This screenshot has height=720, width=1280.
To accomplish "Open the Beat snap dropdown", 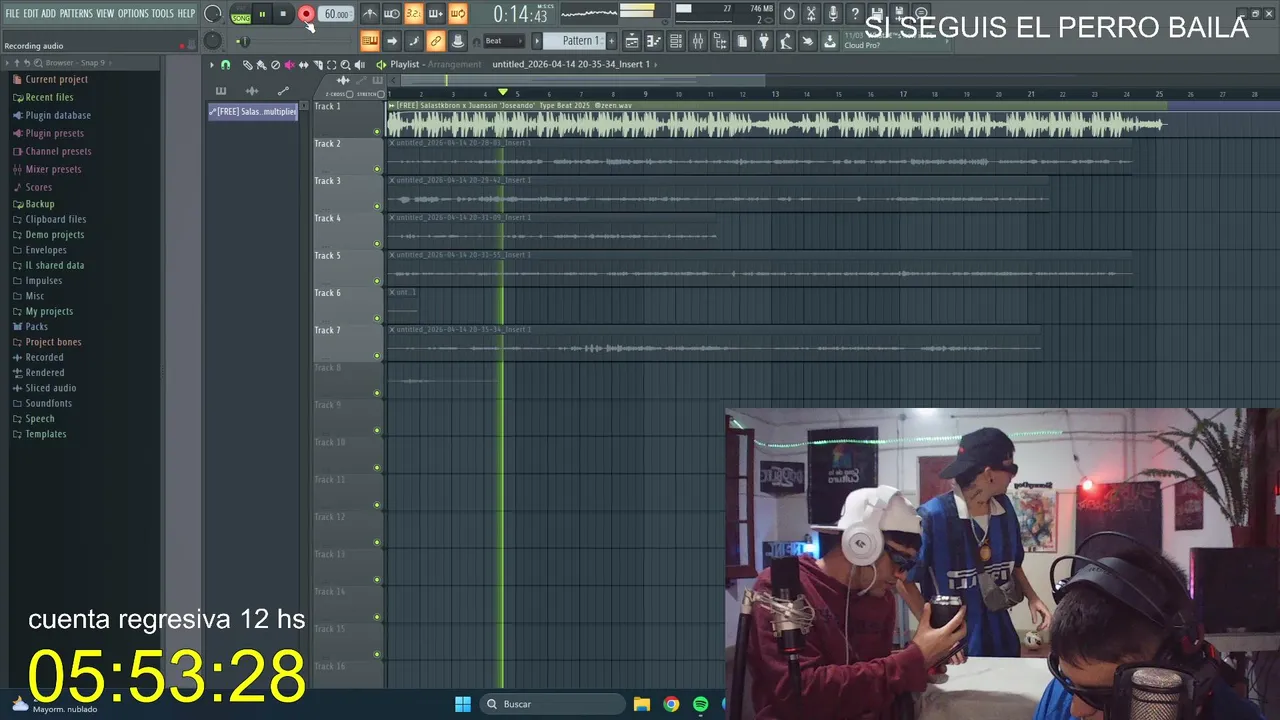I will coord(504,41).
